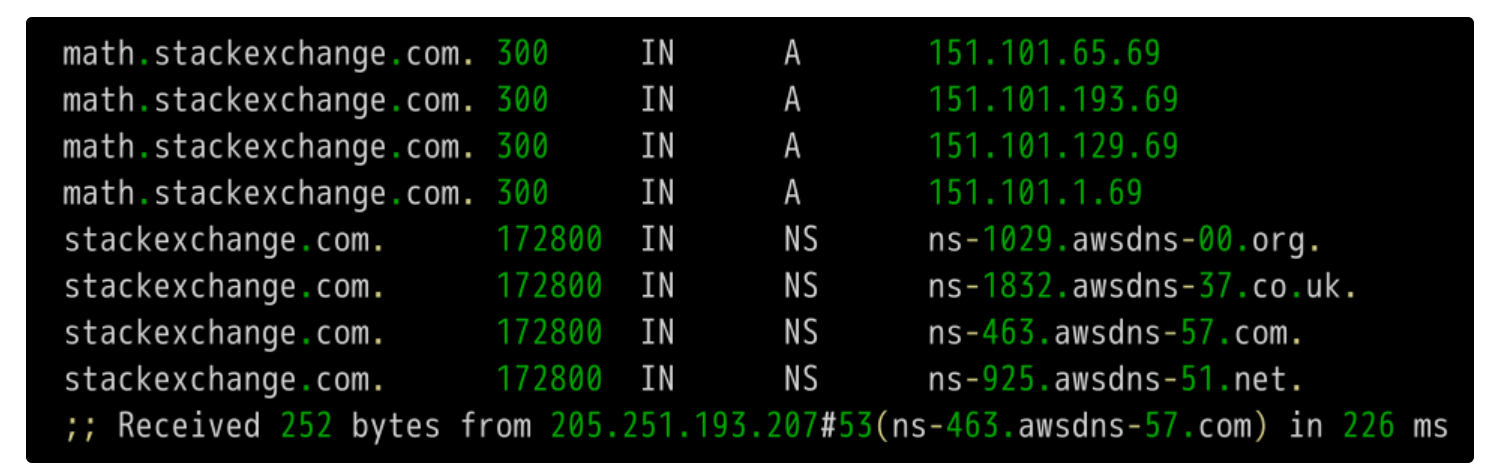Click math.stackexchange.com. in the 151.101.129.69 row
Screen dimensions: 1494x475
268,146
